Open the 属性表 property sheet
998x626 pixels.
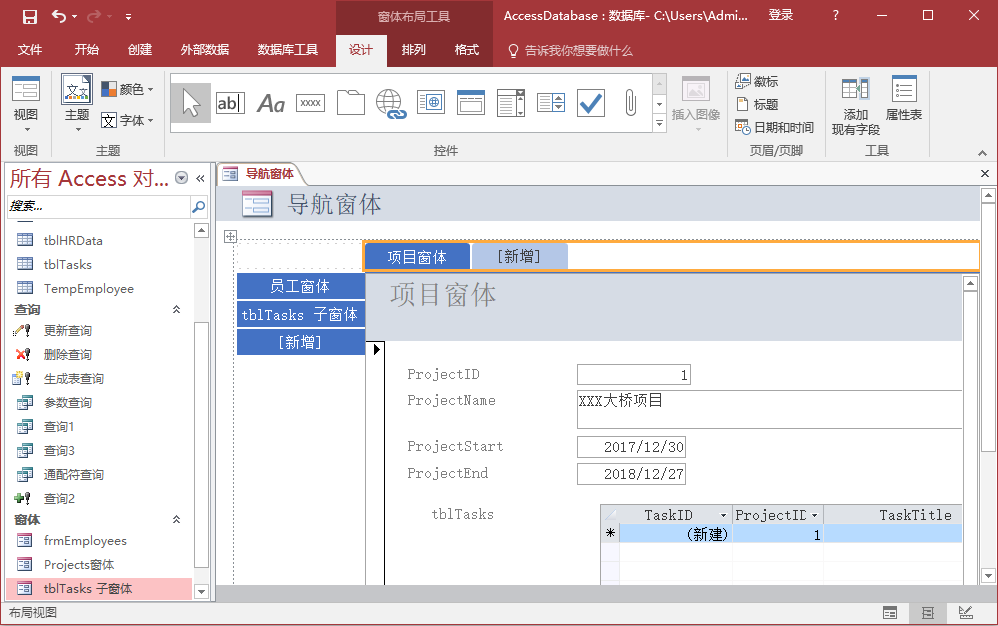pos(903,100)
